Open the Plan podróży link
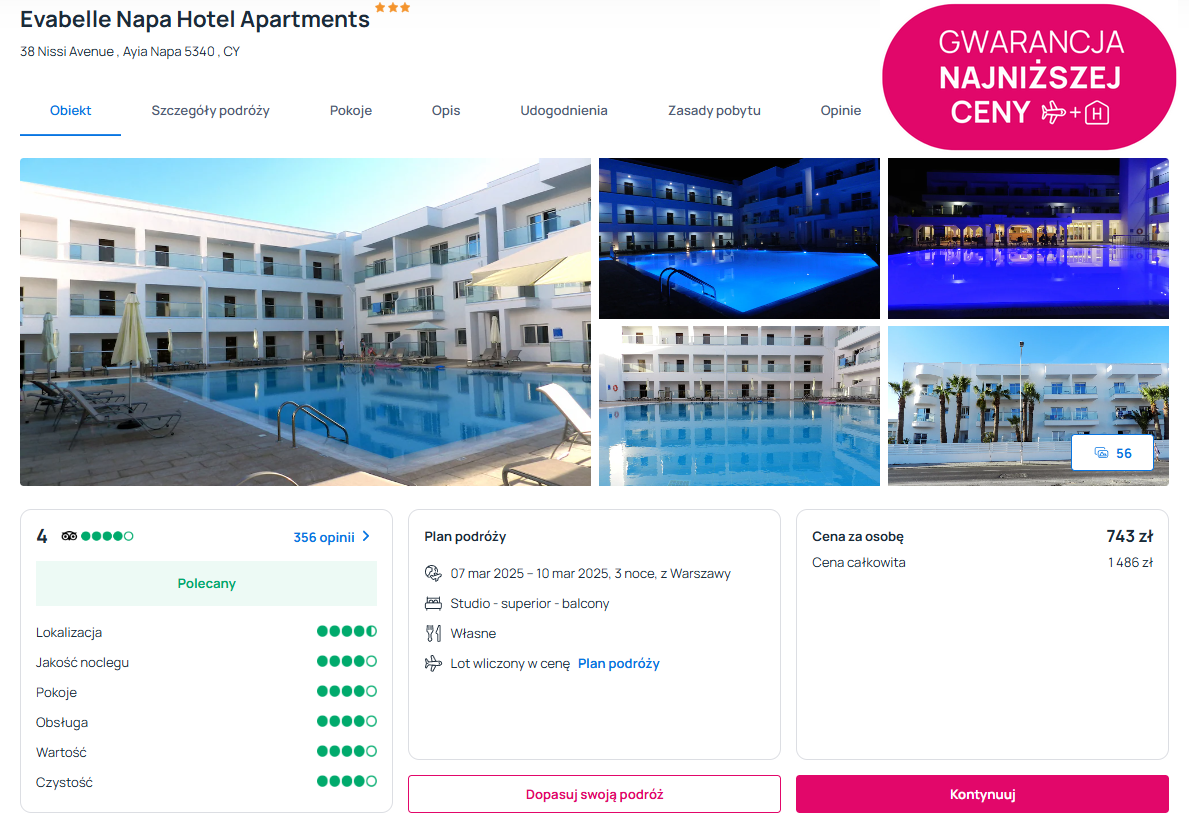 (x=619, y=664)
